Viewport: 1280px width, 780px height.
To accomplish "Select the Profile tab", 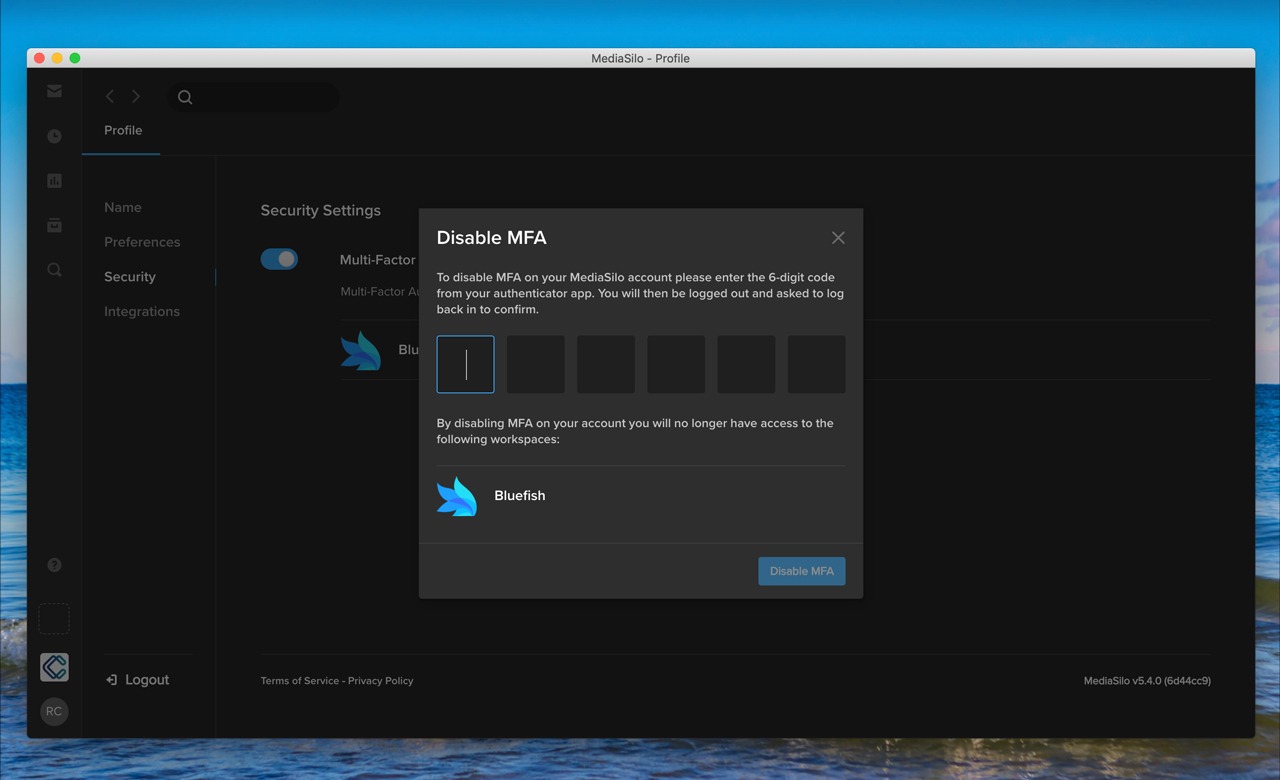I will tap(123, 130).
